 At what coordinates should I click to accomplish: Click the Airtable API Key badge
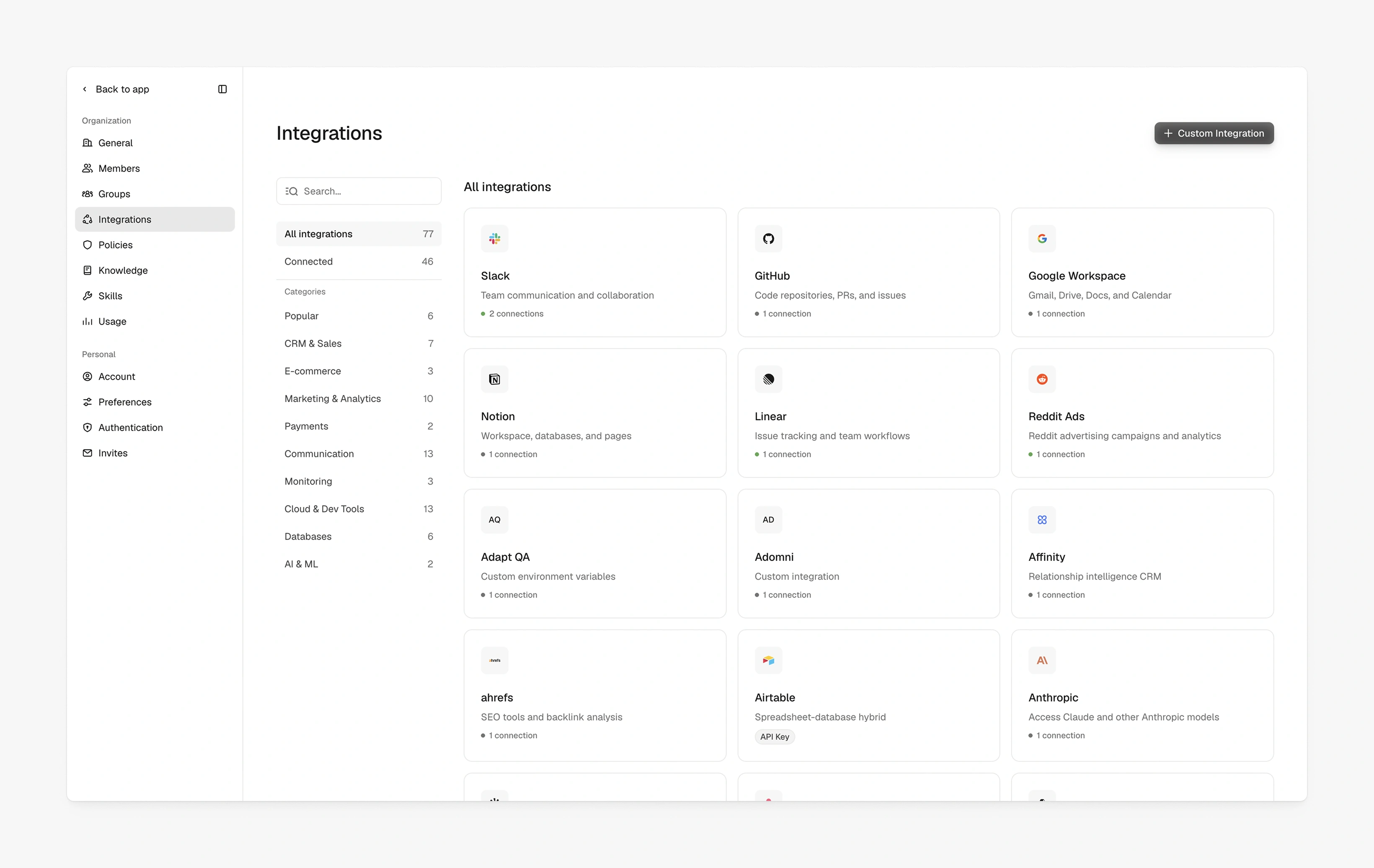(774, 737)
